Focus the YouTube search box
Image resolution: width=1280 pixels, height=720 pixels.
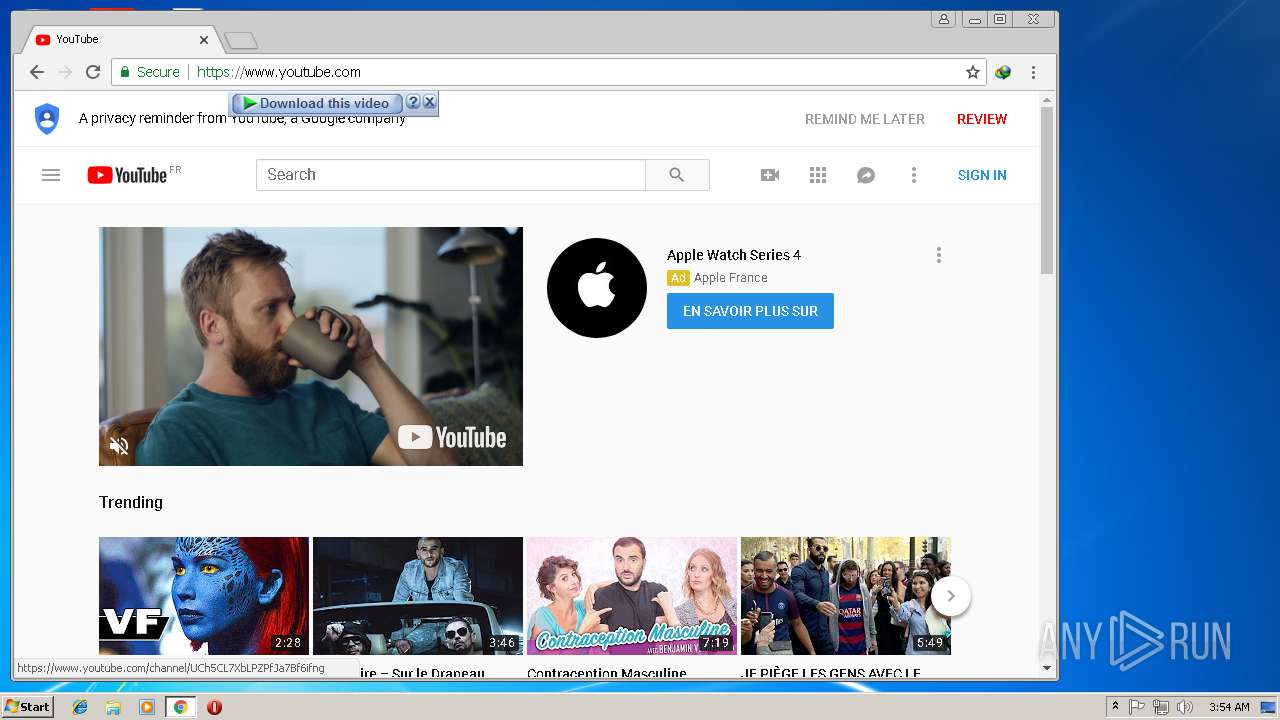point(451,174)
